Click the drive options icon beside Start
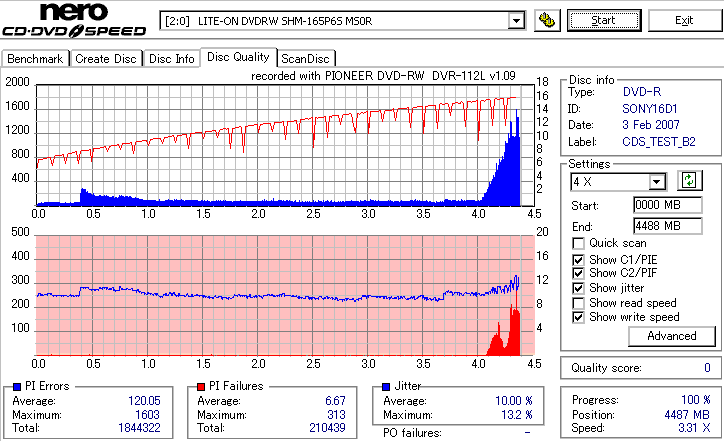The height and width of the screenshot is (441, 724). pyautogui.click(x=547, y=21)
